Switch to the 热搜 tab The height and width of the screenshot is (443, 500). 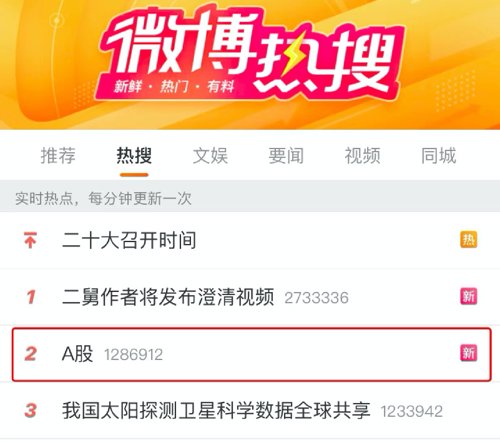134,155
